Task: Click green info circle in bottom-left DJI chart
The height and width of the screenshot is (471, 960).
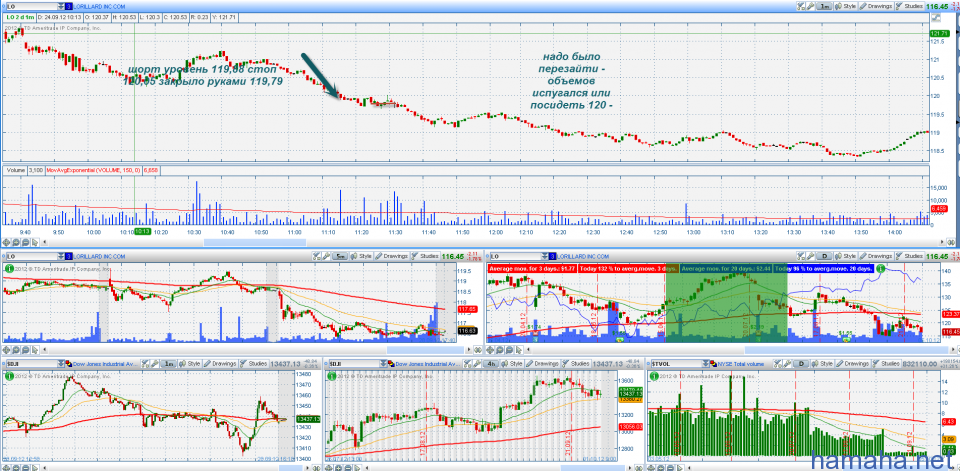Action: [x=9, y=375]
